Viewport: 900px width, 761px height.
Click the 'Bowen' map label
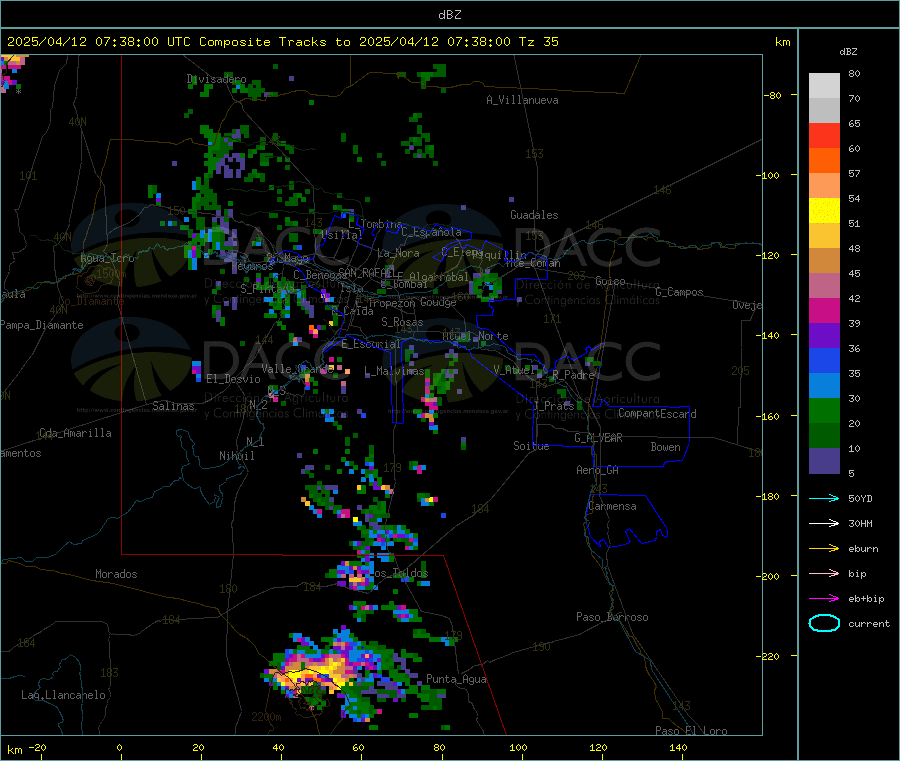(x=665, y=447)
